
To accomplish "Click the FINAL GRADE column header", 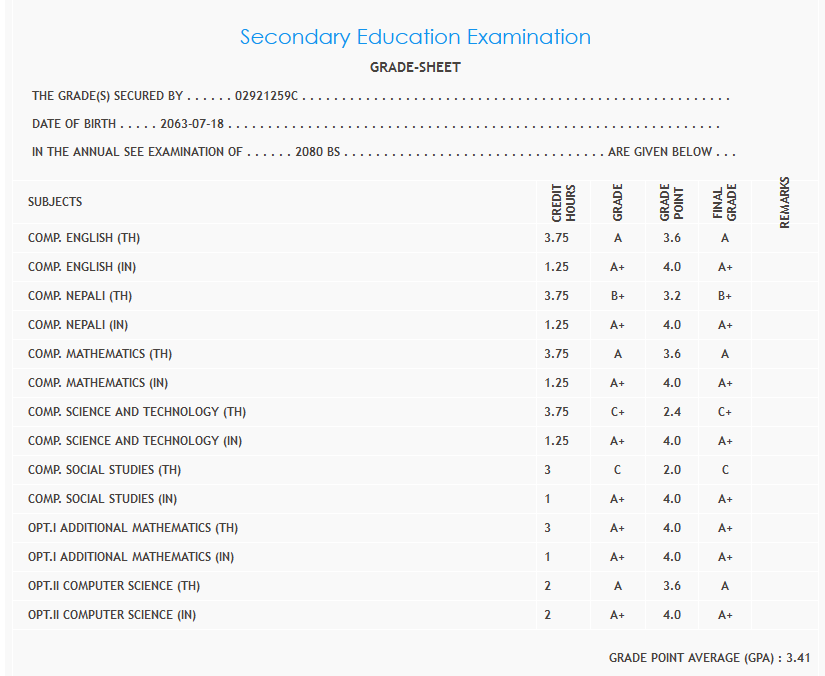I will coord(724,203).
